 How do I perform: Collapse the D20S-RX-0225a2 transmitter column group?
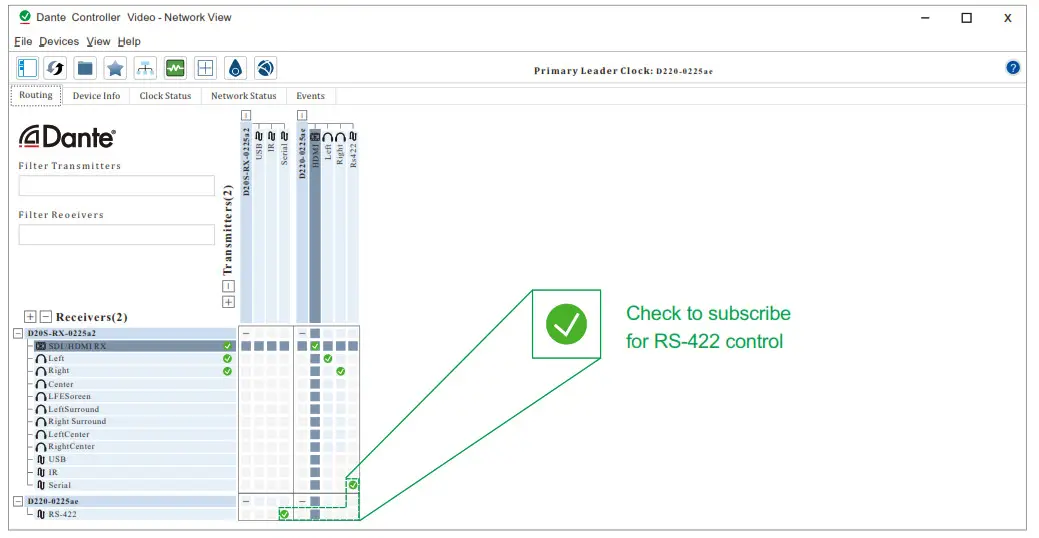coord(246,115)
